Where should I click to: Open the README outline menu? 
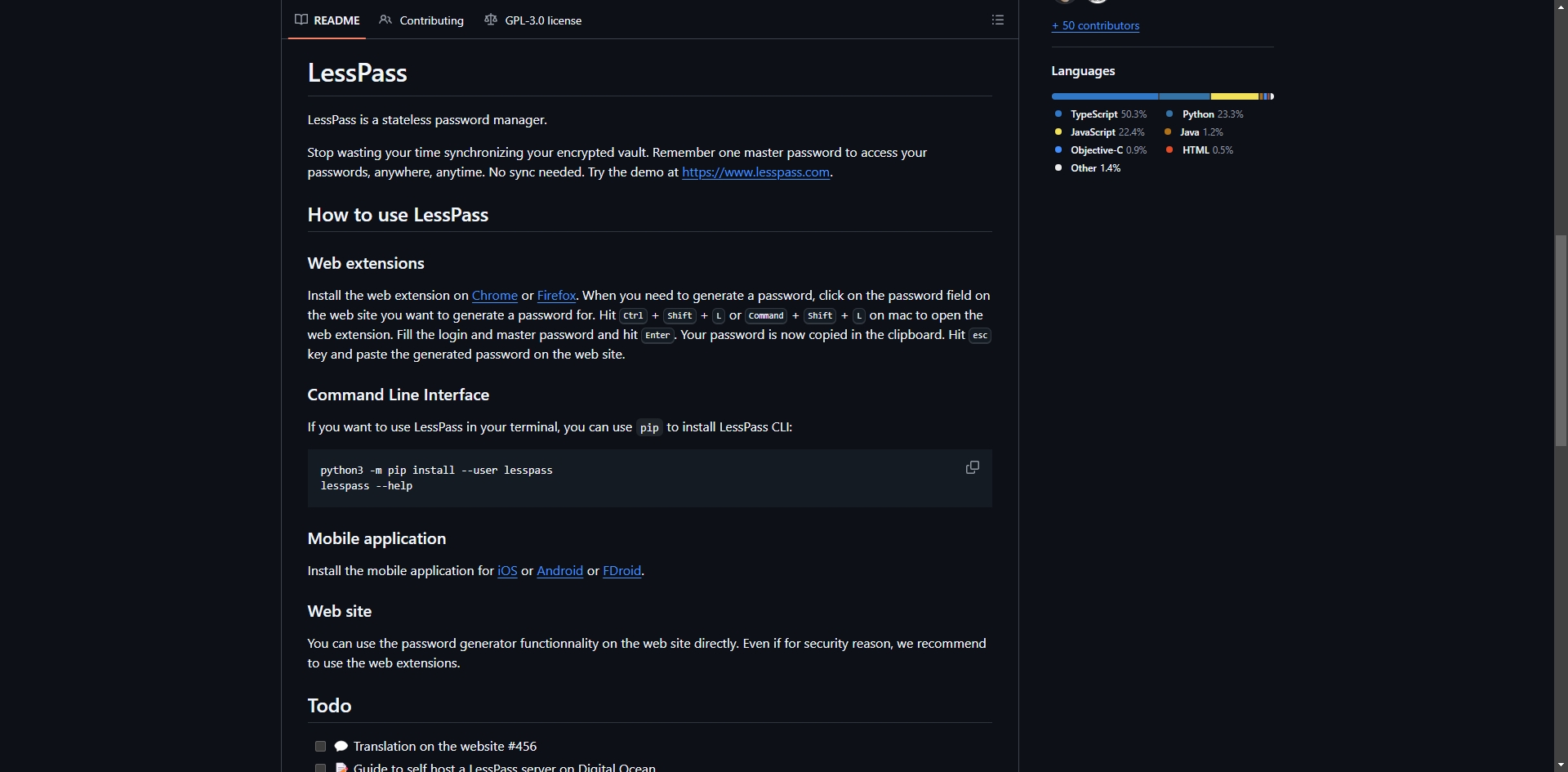998,20
